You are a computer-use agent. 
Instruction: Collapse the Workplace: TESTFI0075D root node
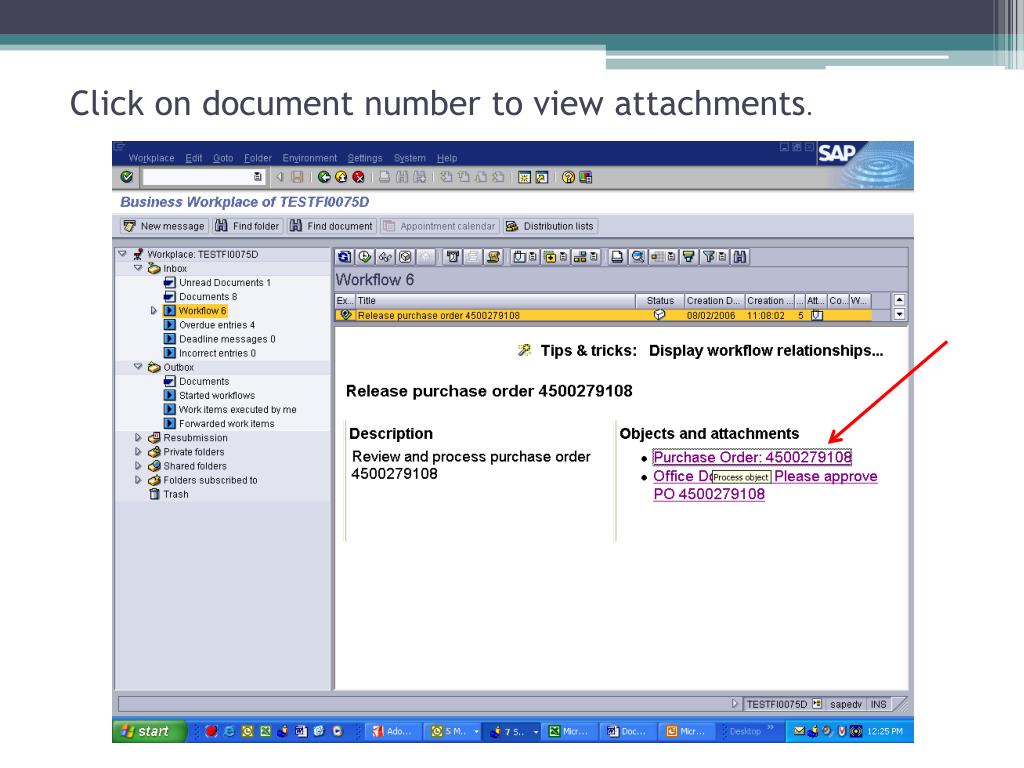[x=122, y=253]
